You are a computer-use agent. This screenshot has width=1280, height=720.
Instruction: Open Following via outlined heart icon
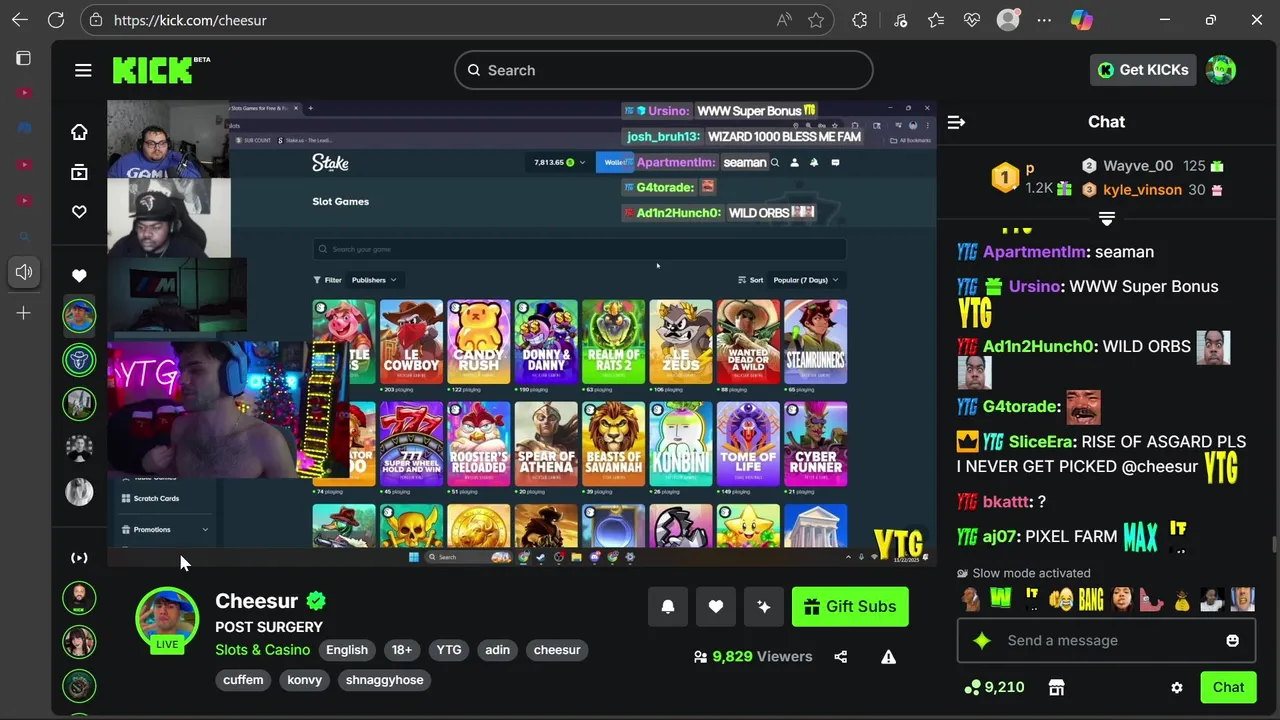(79, 212)
